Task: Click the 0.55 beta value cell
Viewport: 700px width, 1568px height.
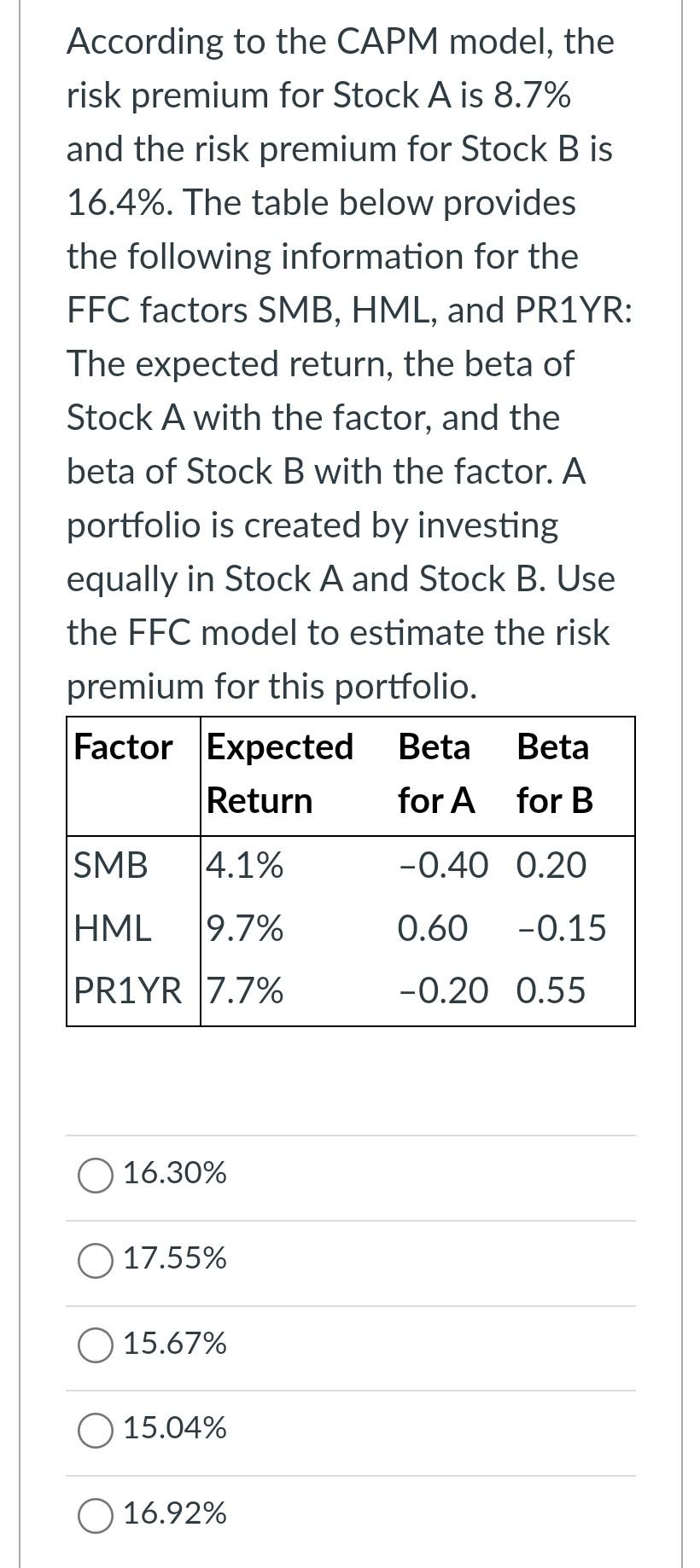Action: (x=551, y=991)
